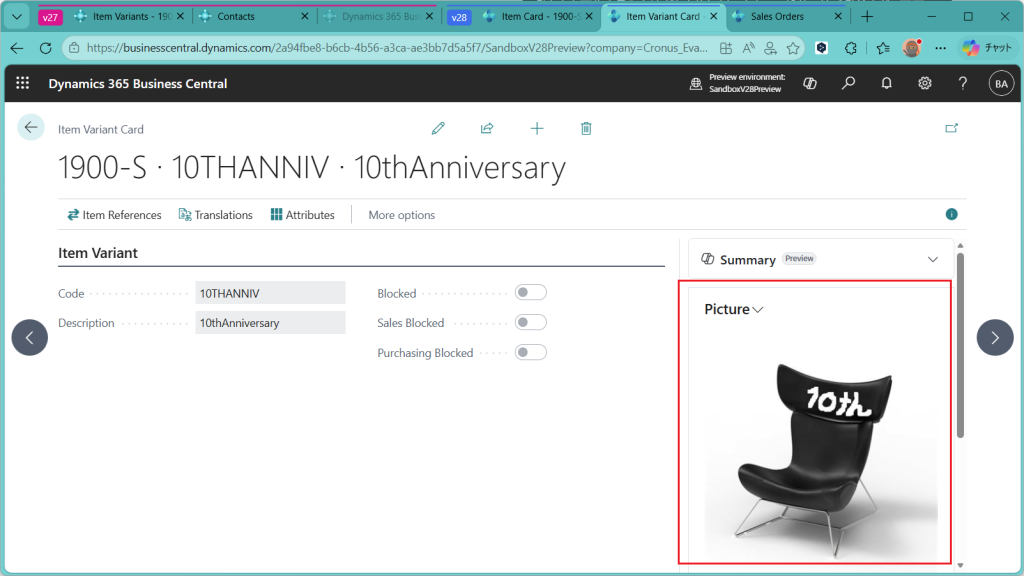Click the trash Delete icon

pyautogui.click(x=586, y=128)
